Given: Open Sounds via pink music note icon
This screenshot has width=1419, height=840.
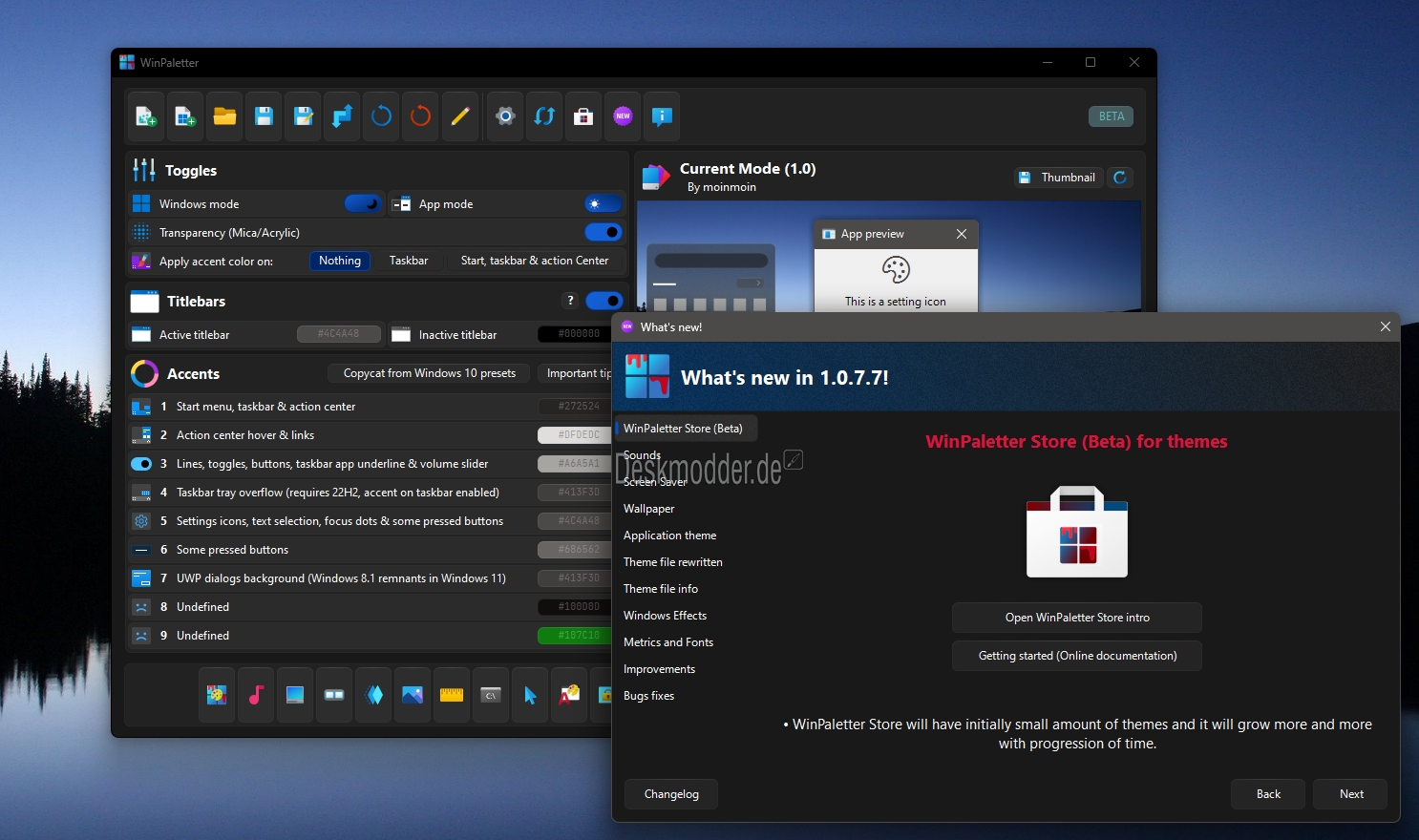Looking at the screenshot, I should pyautogui.click(x=256, y=695).
